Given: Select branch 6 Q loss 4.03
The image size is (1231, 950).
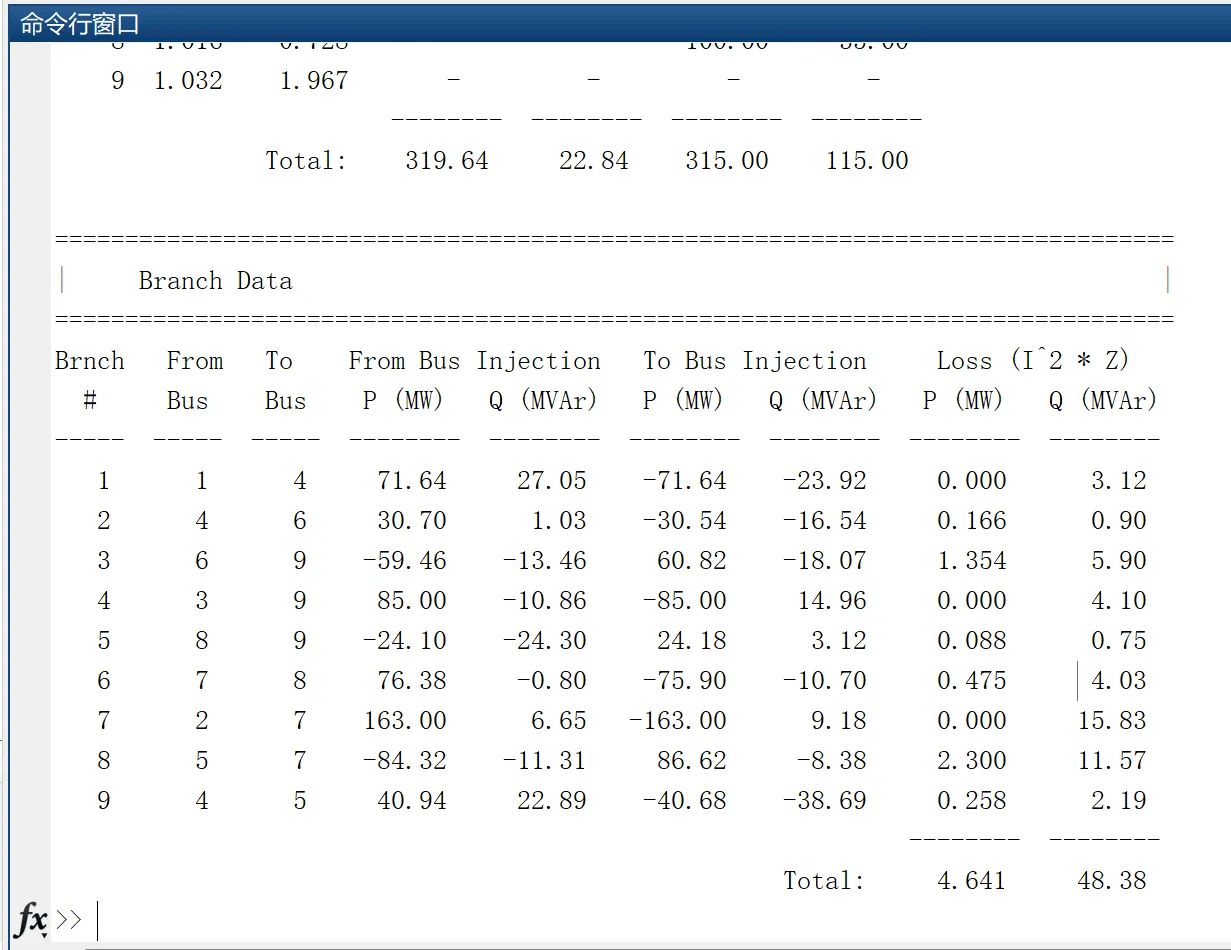Looking at the screenshot, I should (x=1118, y=681).
